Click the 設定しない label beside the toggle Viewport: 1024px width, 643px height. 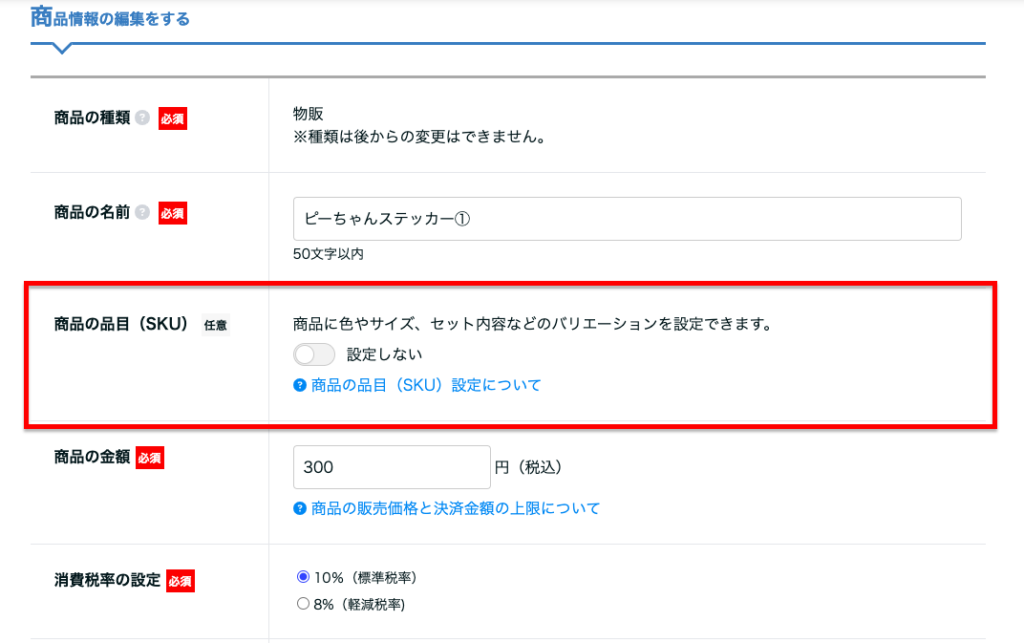point(384,354)
